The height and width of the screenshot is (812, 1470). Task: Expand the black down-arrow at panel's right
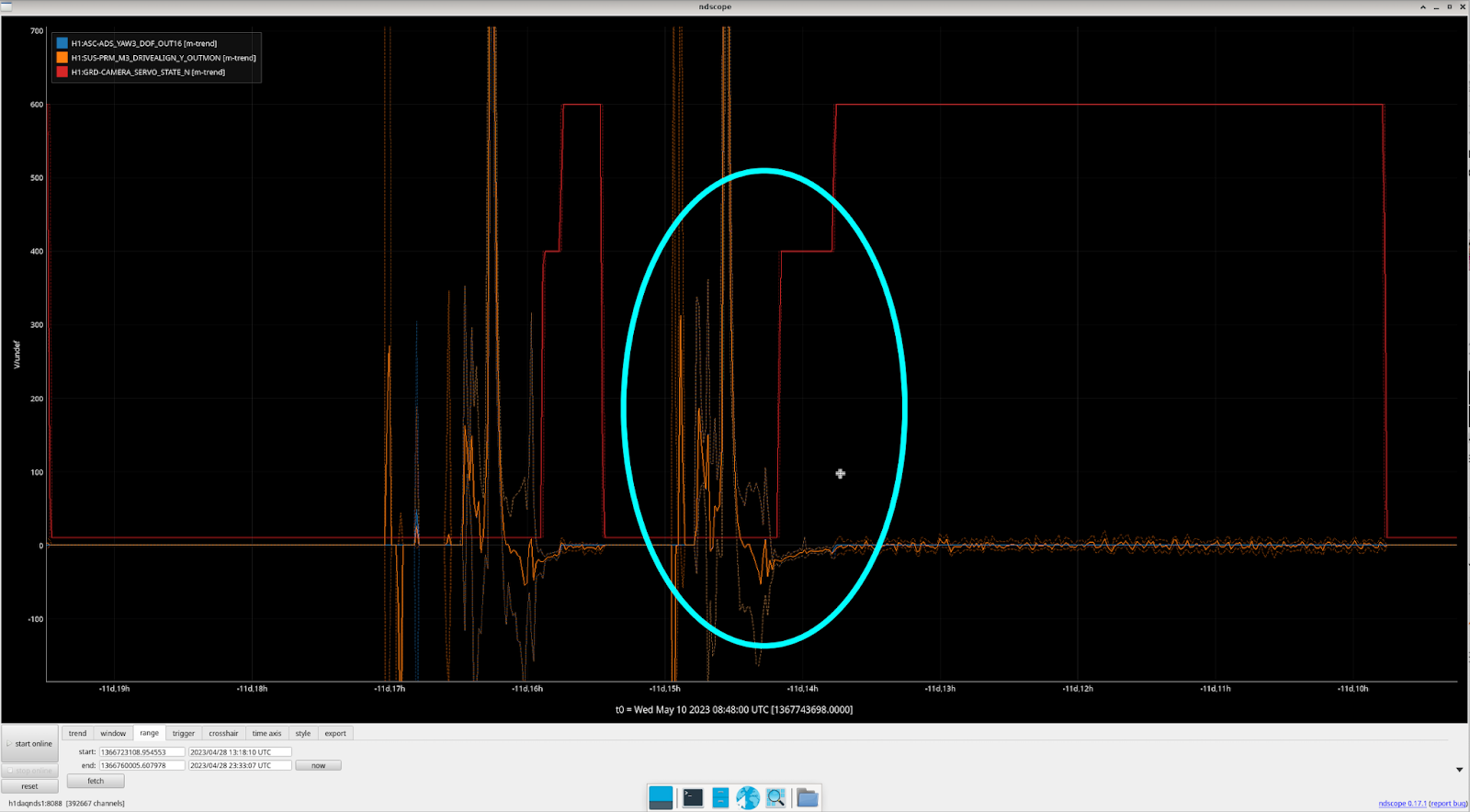(x=1459, y=770)
